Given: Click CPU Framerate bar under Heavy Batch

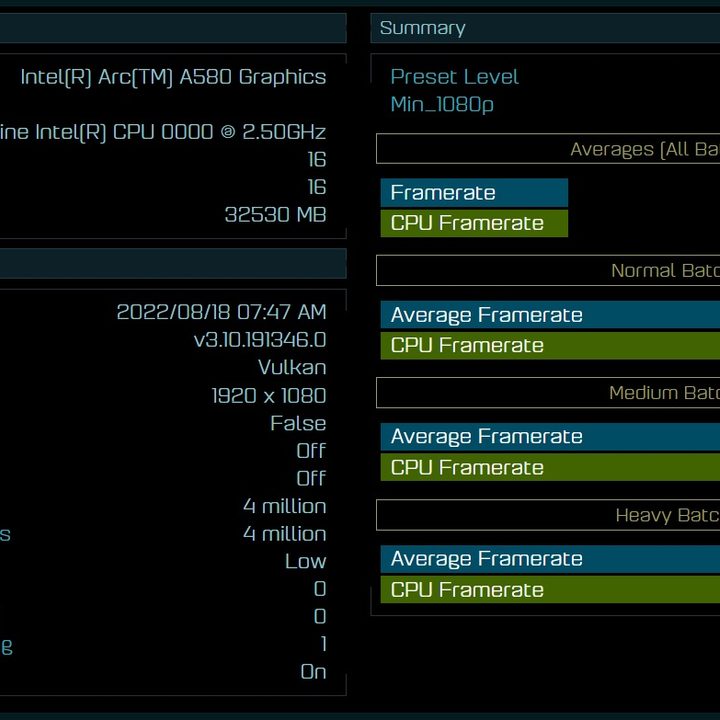Looking at the screenshot, I should (550, 590).
